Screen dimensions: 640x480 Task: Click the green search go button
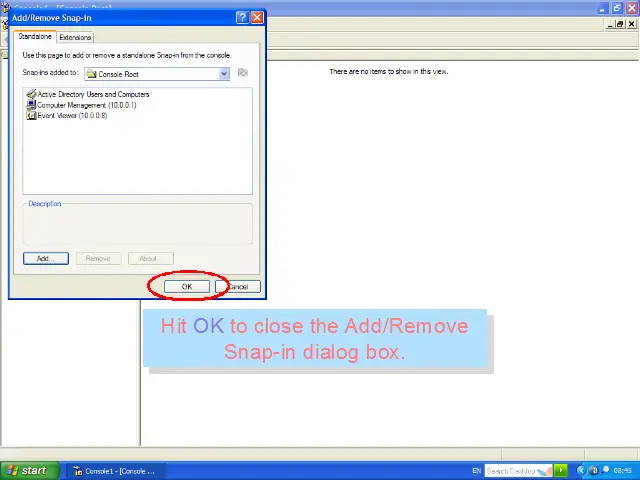pyautogui.click(x=562, y=470)
